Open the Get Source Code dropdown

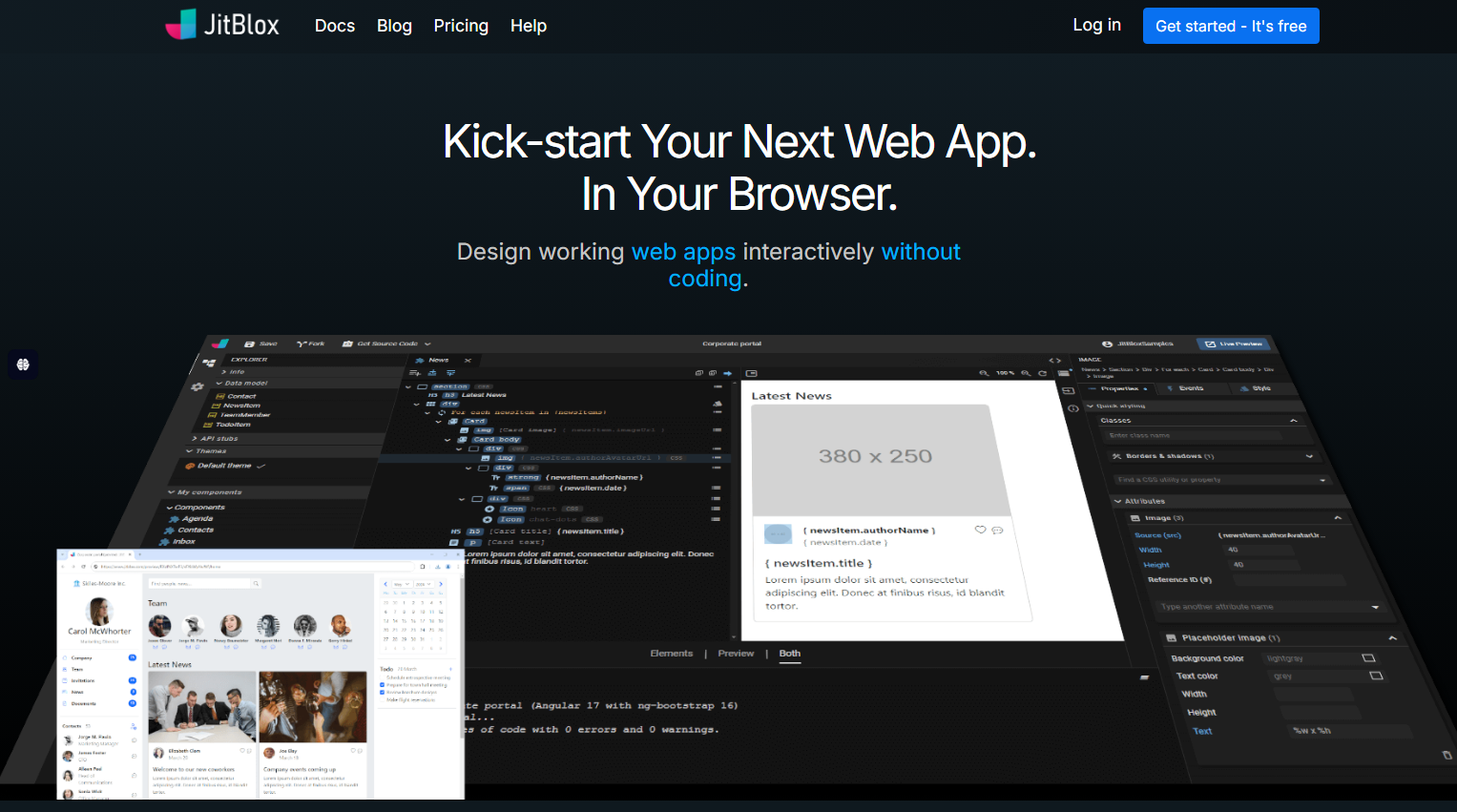[386, 344]
